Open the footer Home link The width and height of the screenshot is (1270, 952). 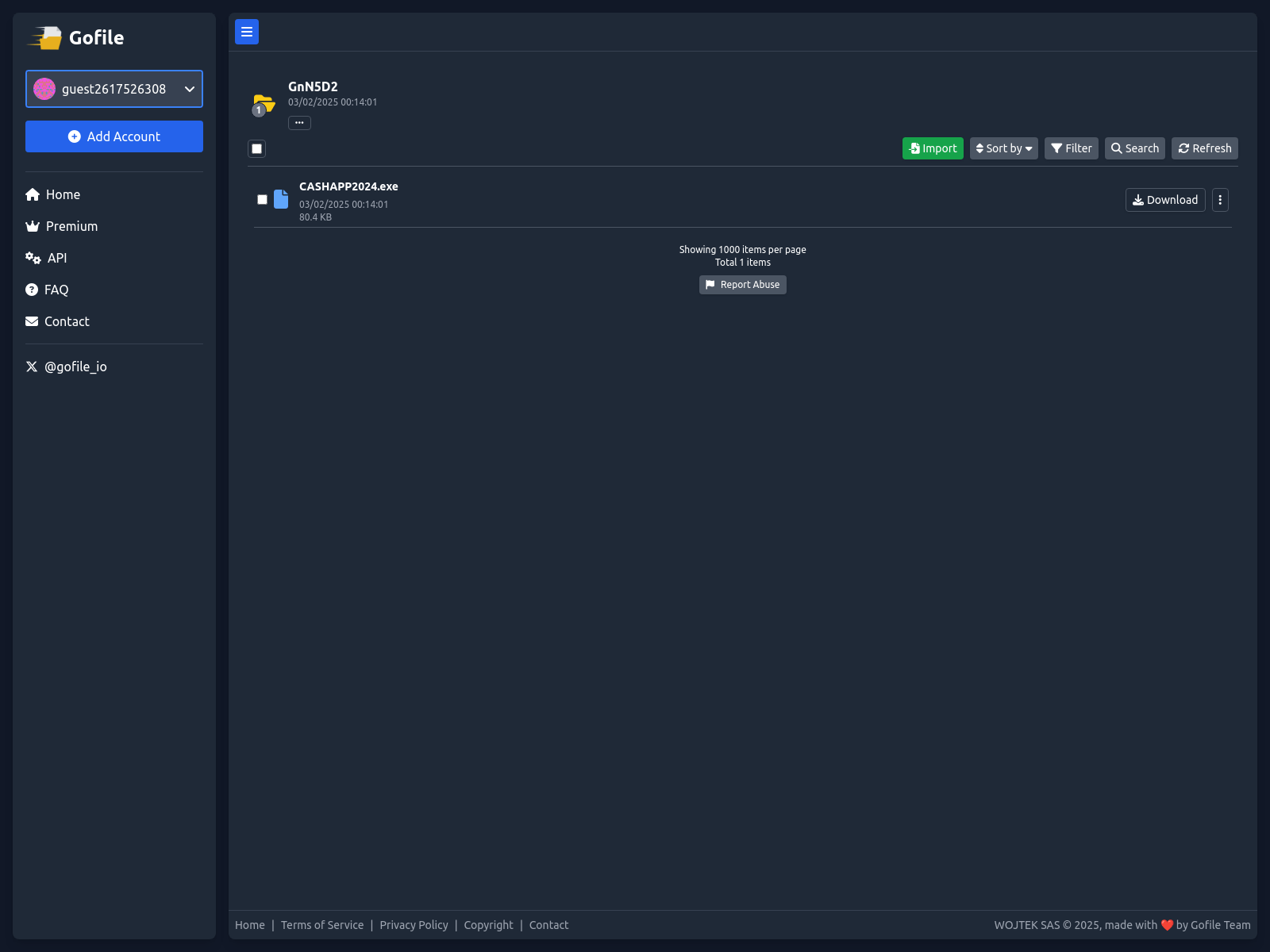pos(250,925)
